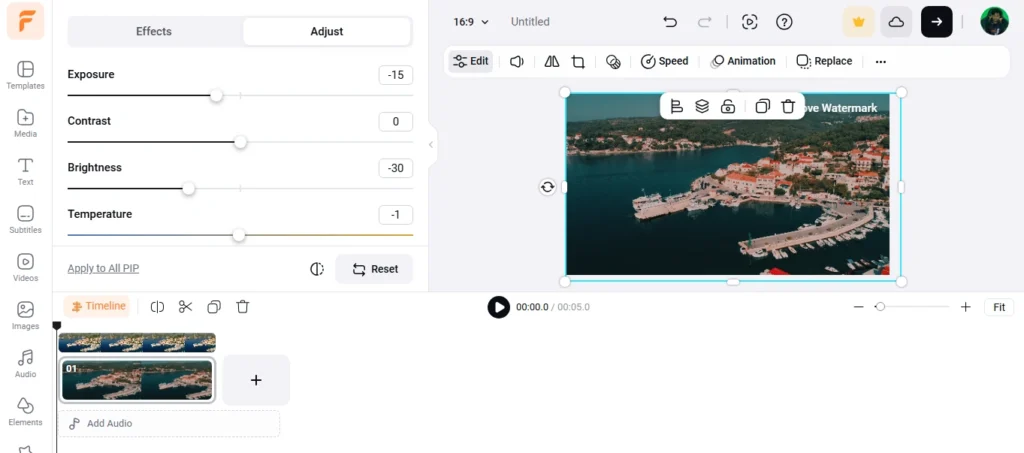
Task: Click the Untitled project name field
Action: pos(530,22)
